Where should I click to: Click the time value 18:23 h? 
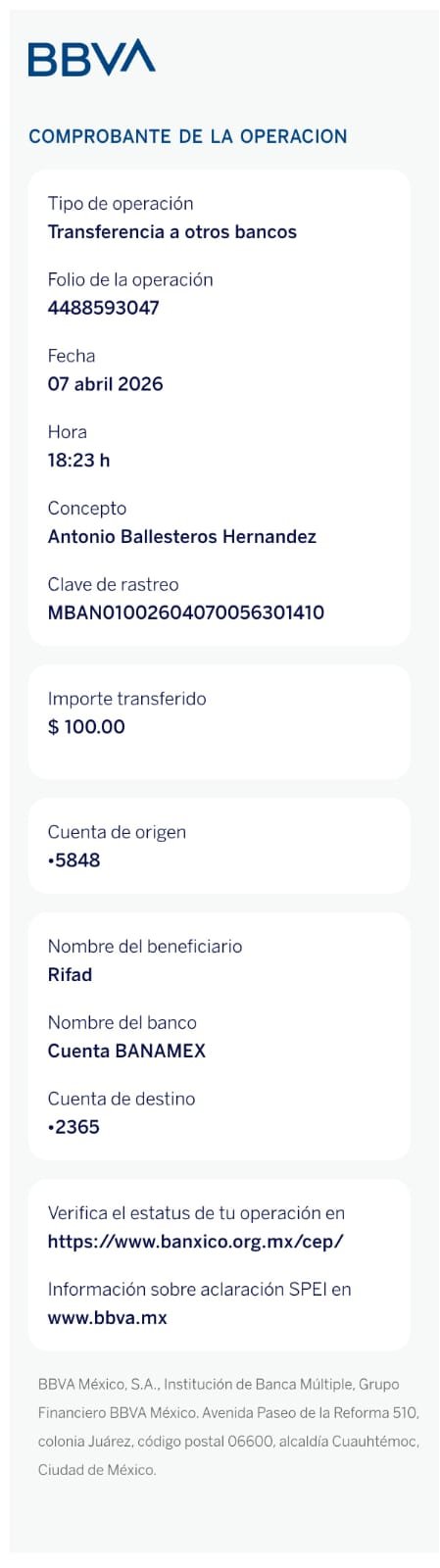pyautogui.click(x=78, y=461)
